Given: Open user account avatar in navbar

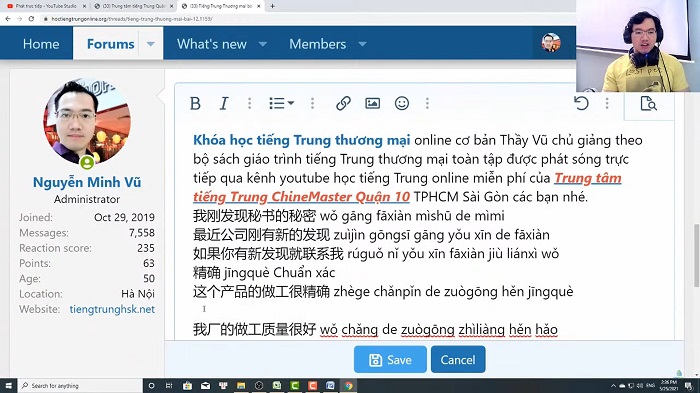Looking at the screenshot, I should point(551,43).
